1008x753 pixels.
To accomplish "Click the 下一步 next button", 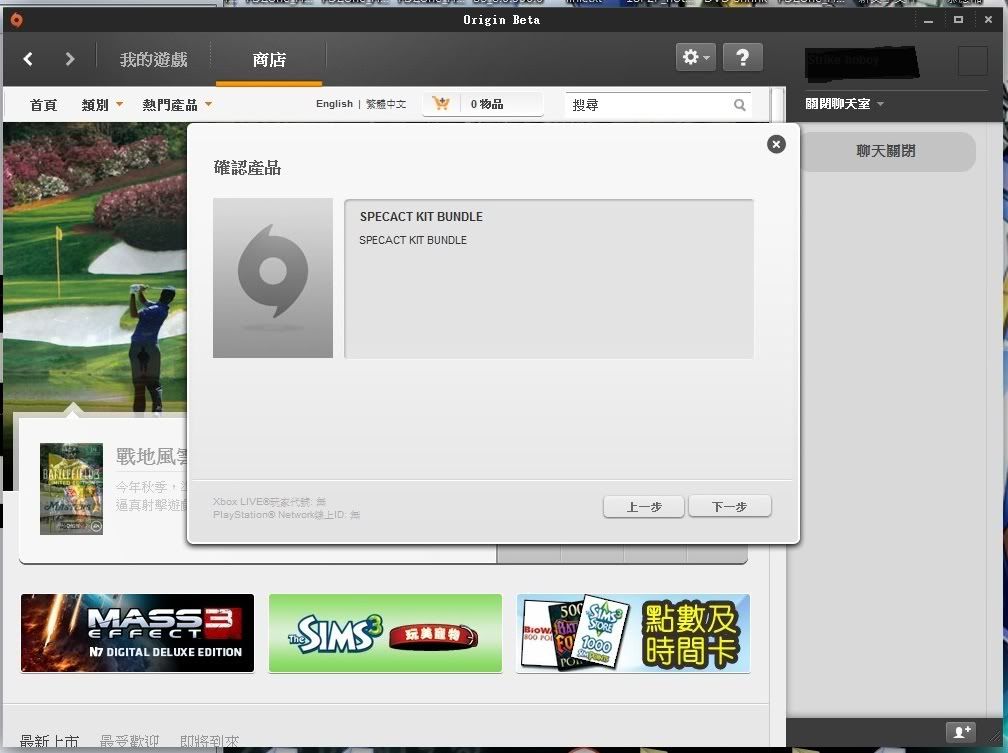I will (x=729, y=507).
